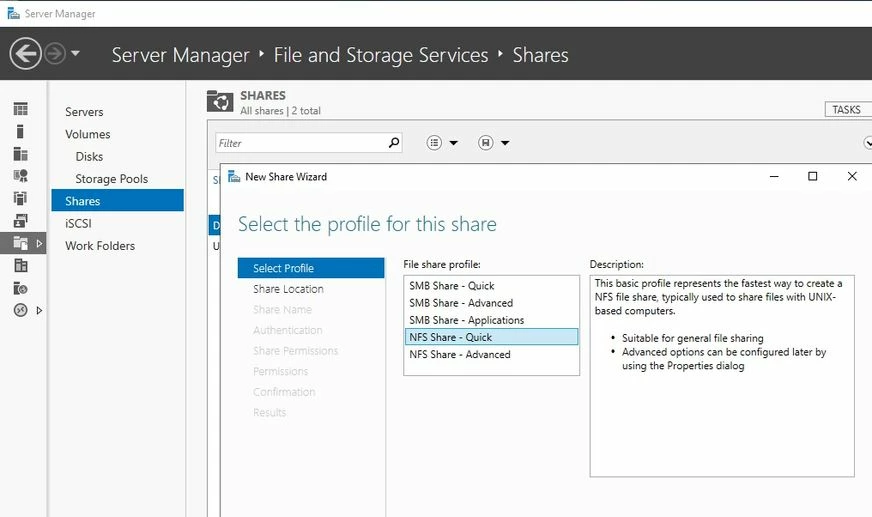Click the back navigation arrow
872x517 pixels.
25,54
